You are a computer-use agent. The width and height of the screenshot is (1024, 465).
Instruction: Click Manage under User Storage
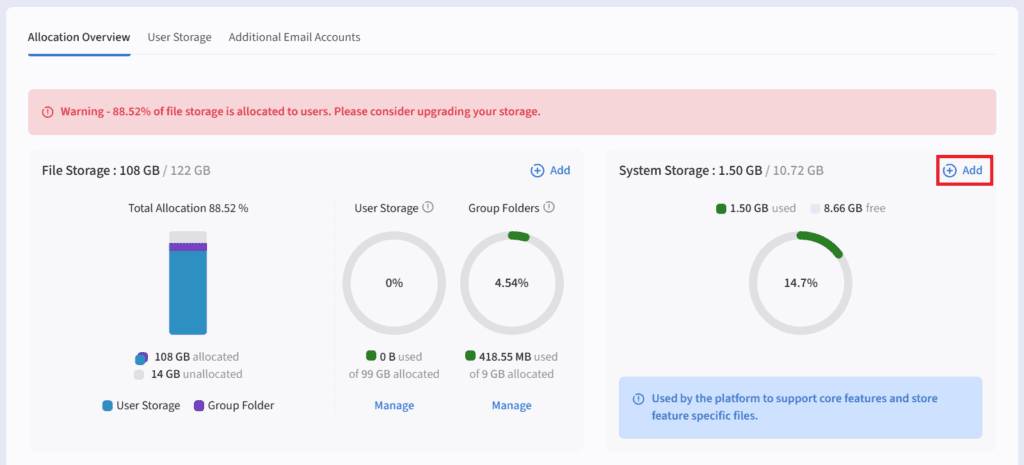394,405
